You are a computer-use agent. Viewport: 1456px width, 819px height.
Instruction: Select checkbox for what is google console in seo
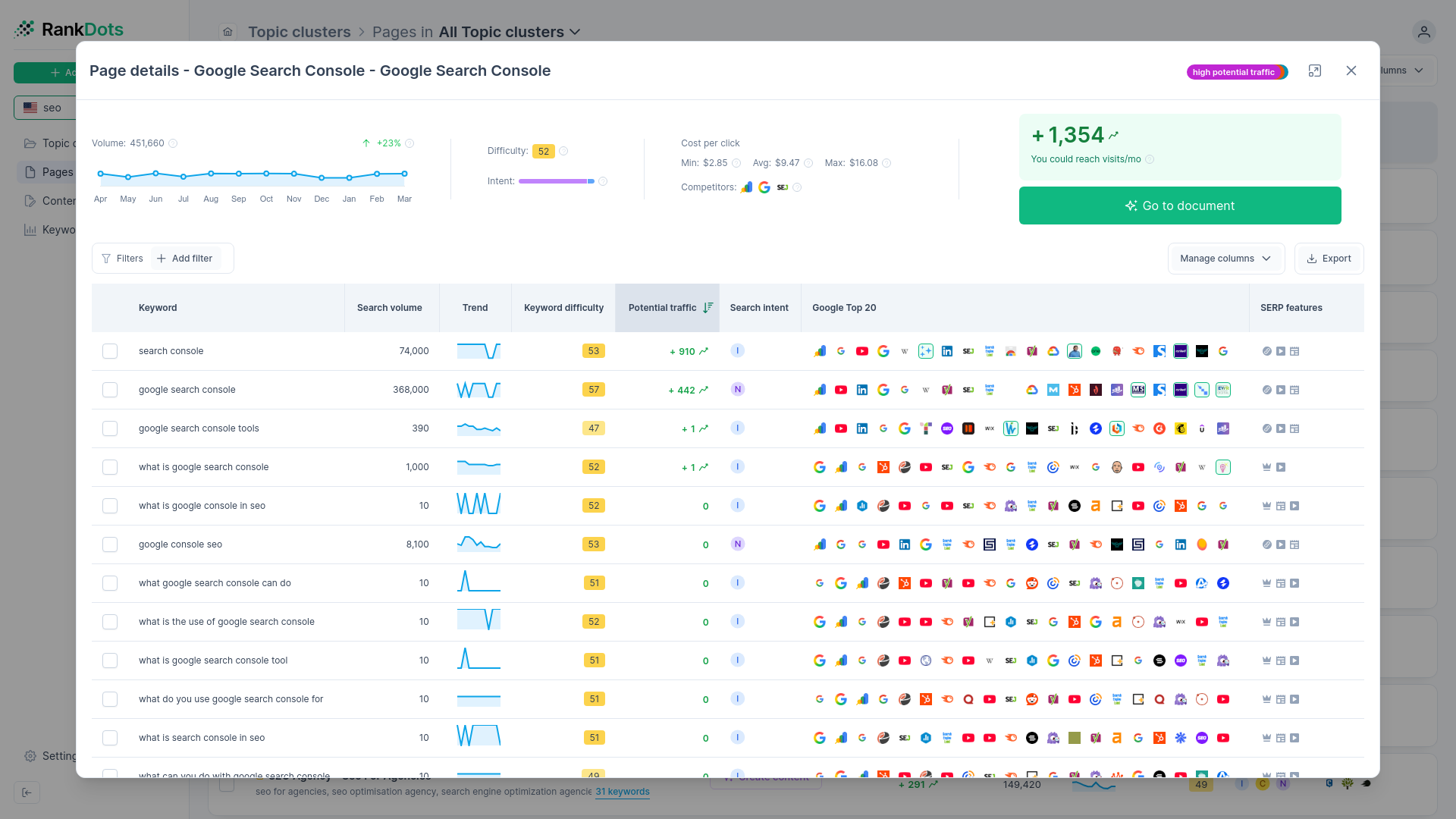[110, 506]
